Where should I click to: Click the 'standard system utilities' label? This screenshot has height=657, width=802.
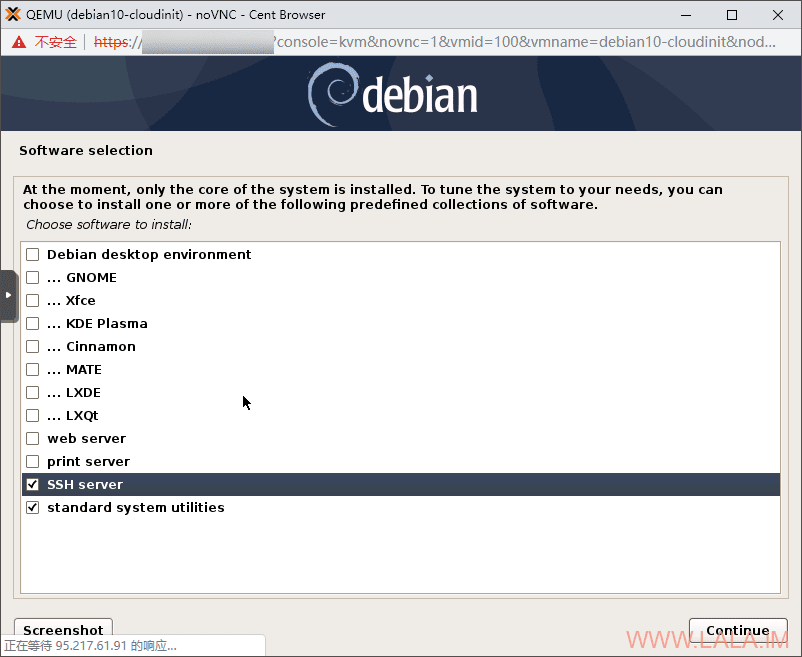click(136, 508)
